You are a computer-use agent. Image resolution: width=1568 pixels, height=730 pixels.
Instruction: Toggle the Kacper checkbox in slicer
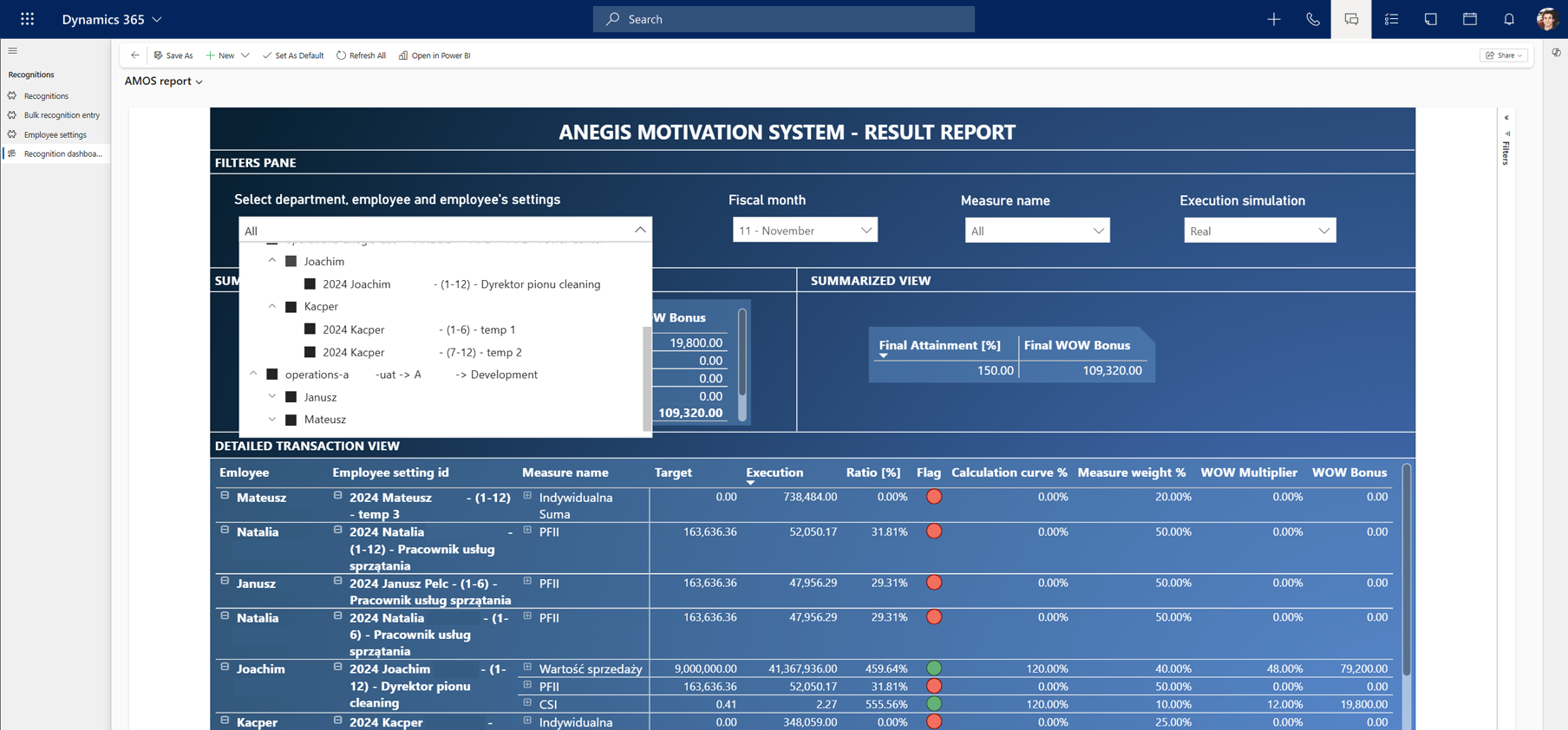[x=291, y=306]
